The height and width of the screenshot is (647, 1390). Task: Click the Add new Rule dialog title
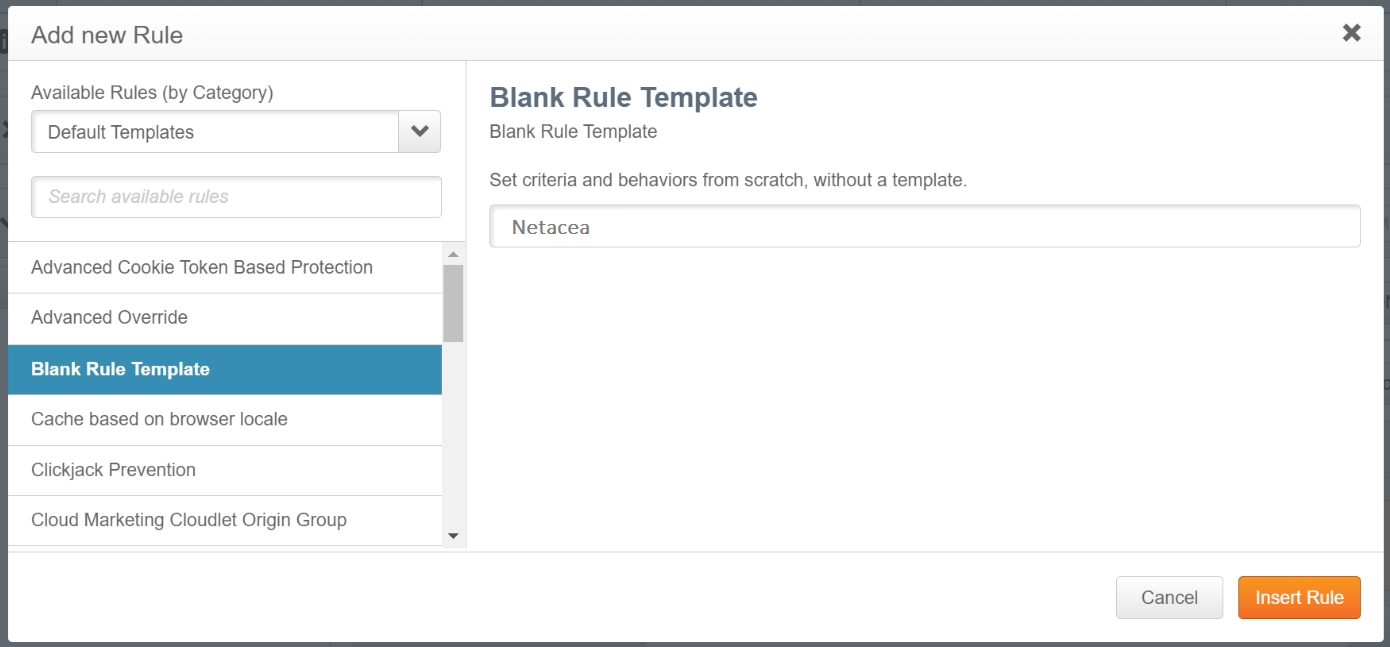click(107, 36)
